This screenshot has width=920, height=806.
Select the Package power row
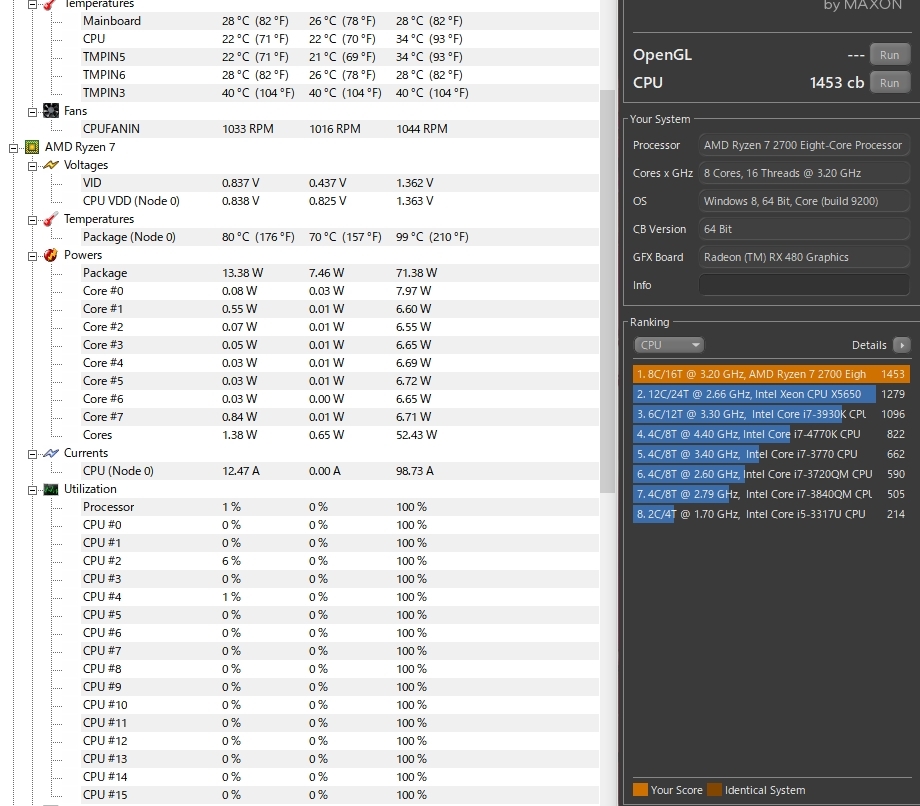(x=340, y=273)
